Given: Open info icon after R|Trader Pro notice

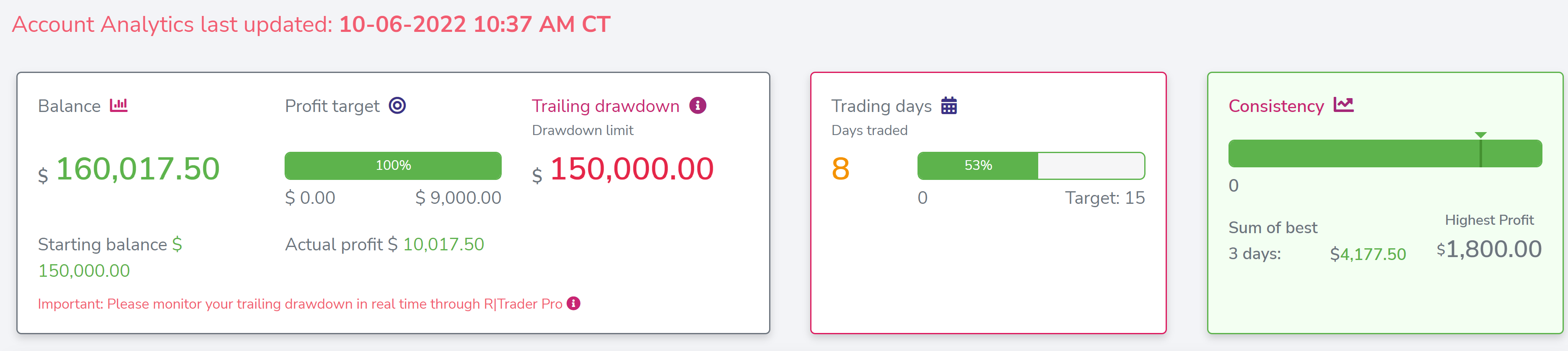Looking at the screenshot, I should [573, 304].
